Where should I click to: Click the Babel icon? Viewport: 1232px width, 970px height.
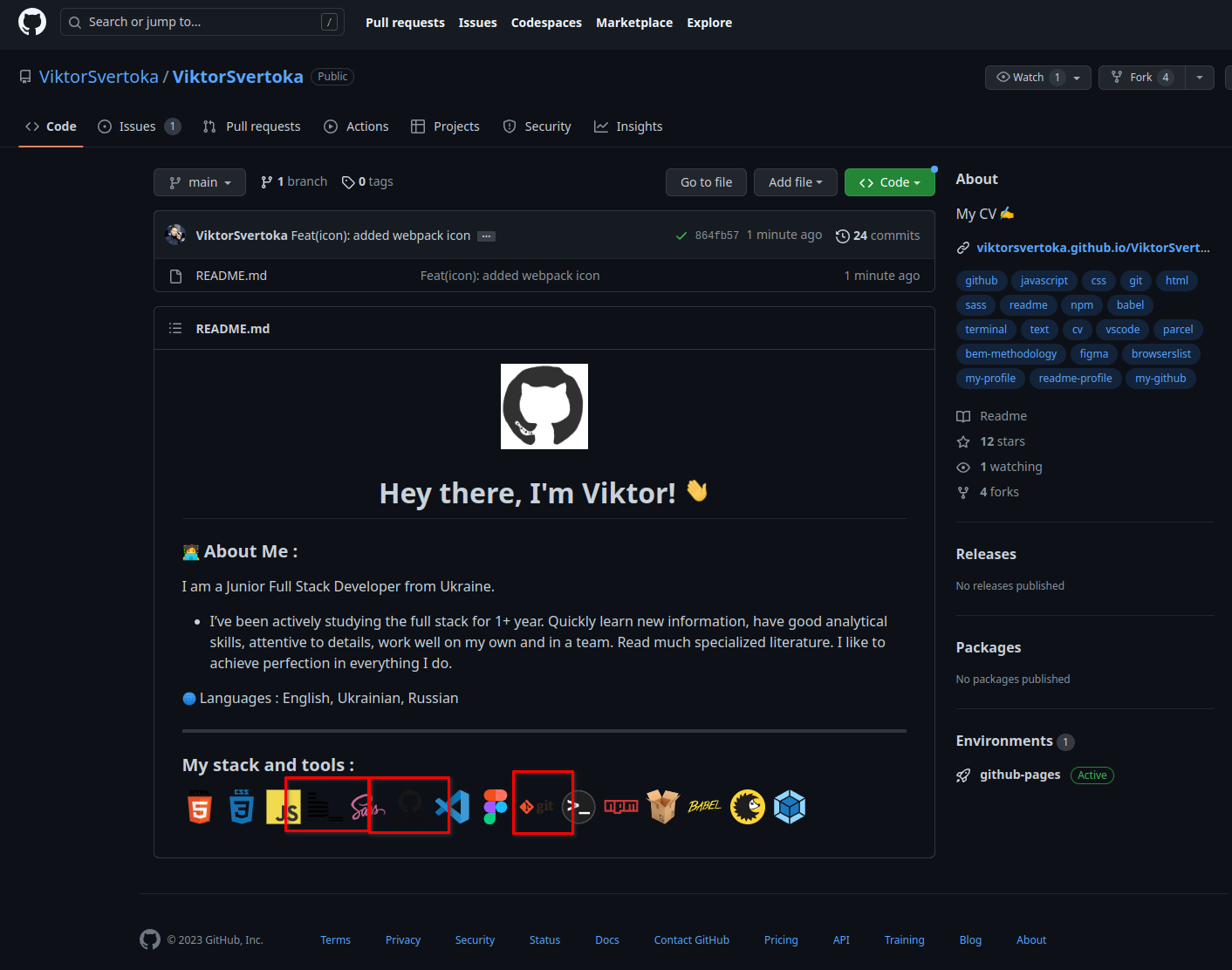704,807
